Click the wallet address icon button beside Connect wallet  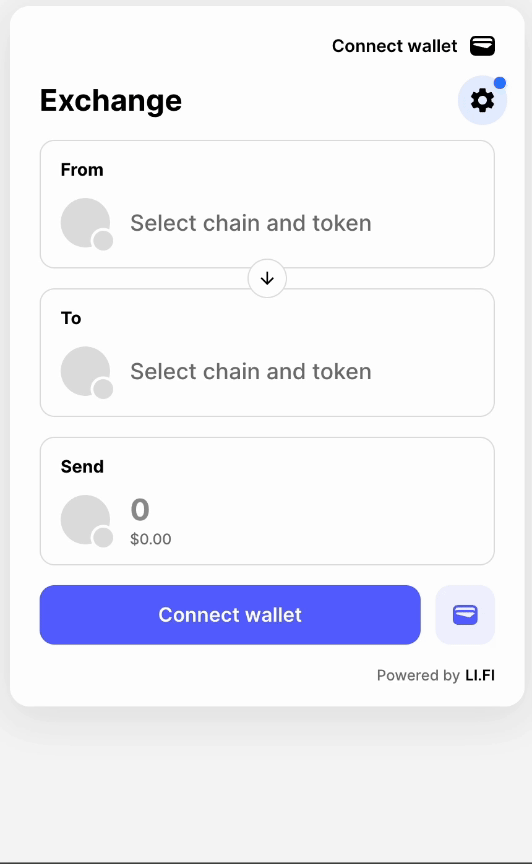coord(465,614)
